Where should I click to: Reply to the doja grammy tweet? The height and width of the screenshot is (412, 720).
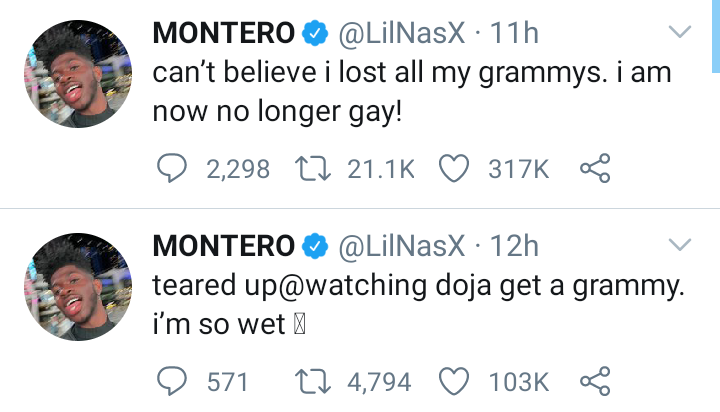tap(174, 381)
